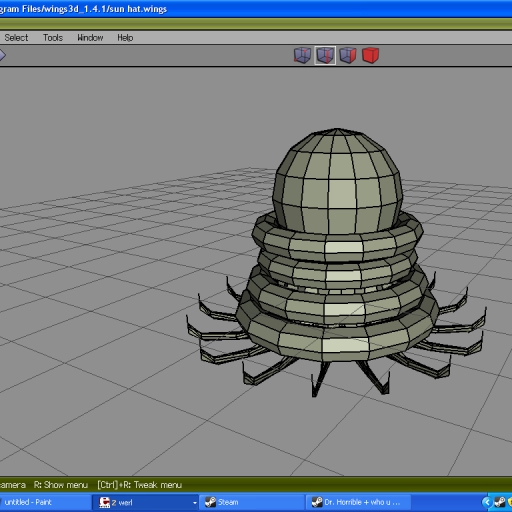Expand the grouped '2 werl' taskbar button
Screen dimensions: 512x512
195,503
